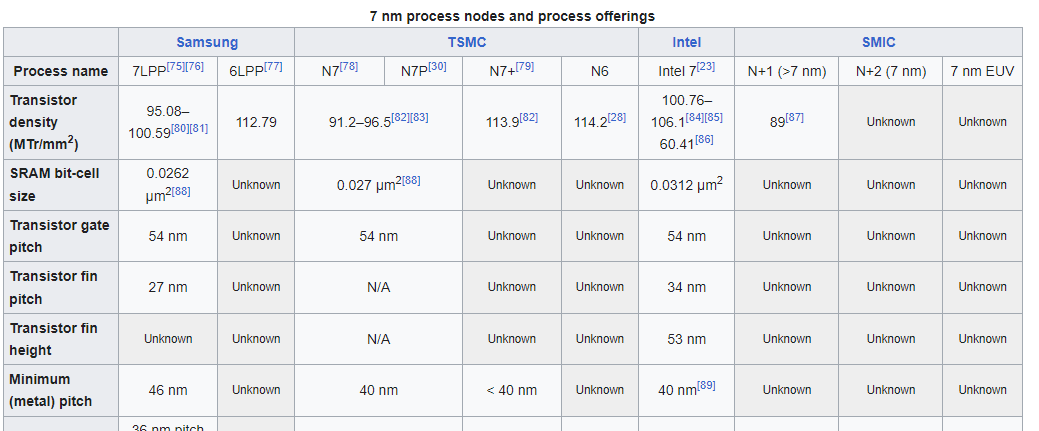
Task: Select Intel's 54 nm gate pitch value
Action: click(686, 236)
